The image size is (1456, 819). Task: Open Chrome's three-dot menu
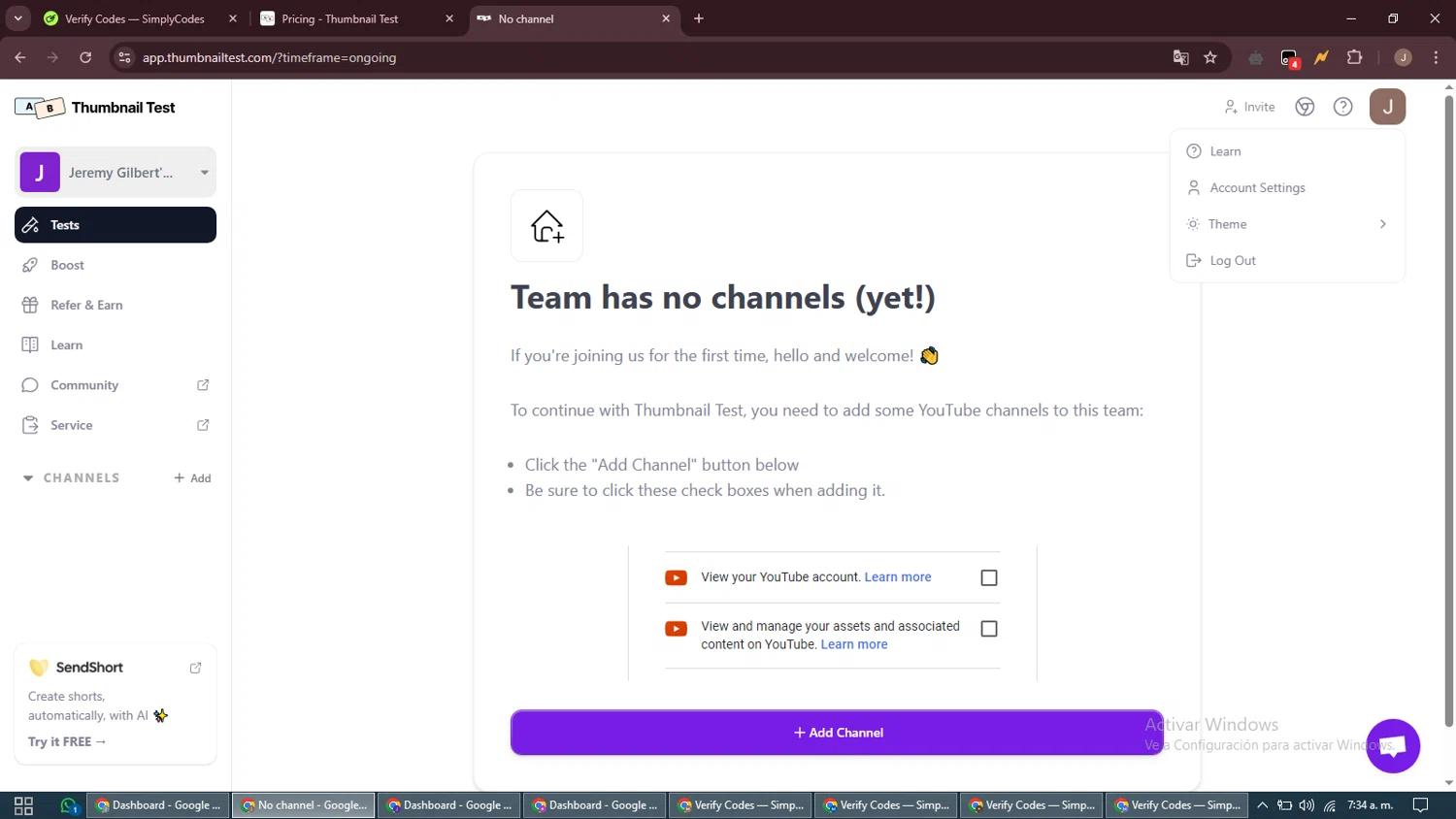pos(1437,57)
